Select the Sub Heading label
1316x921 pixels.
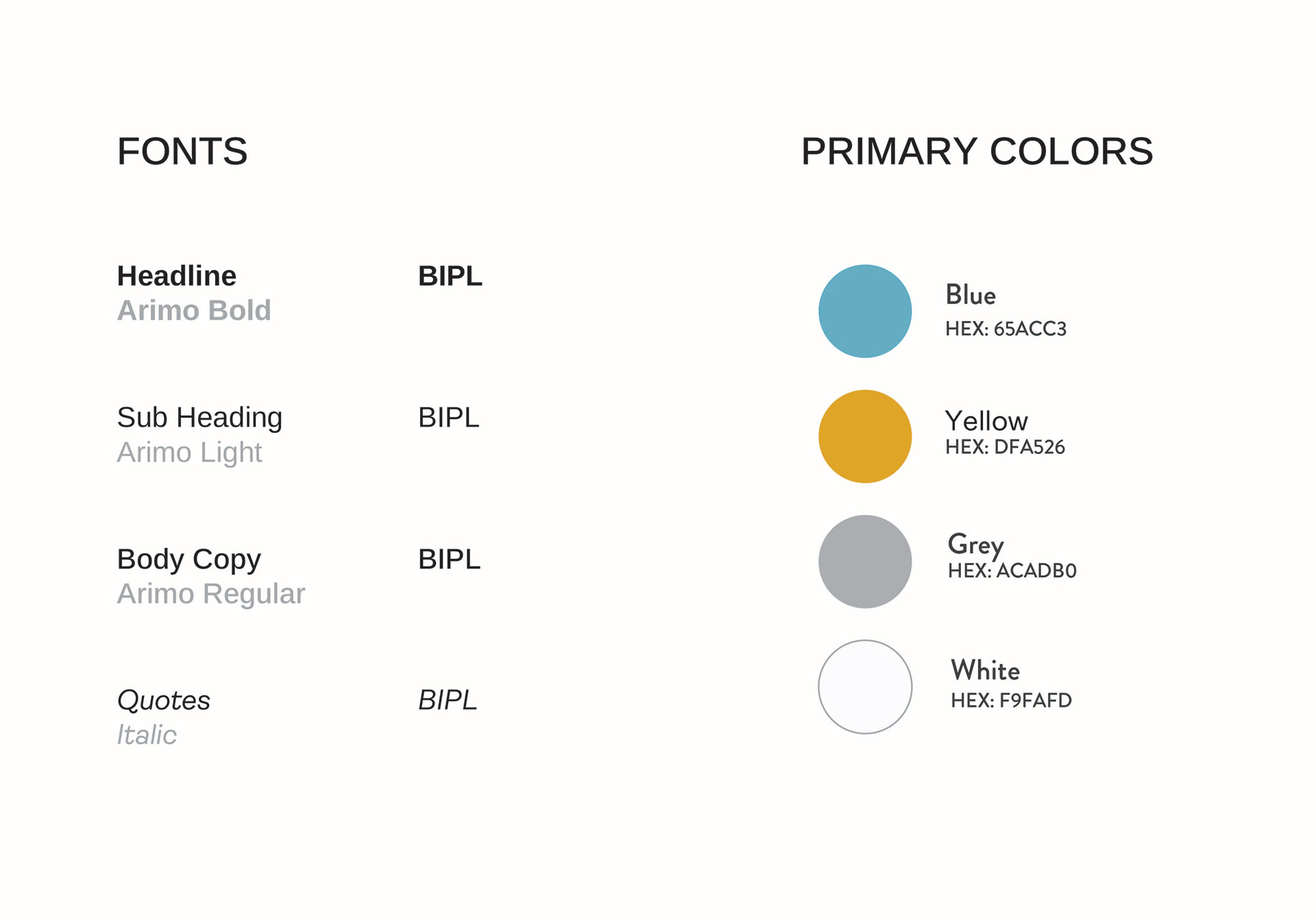(x=199, y=418)
